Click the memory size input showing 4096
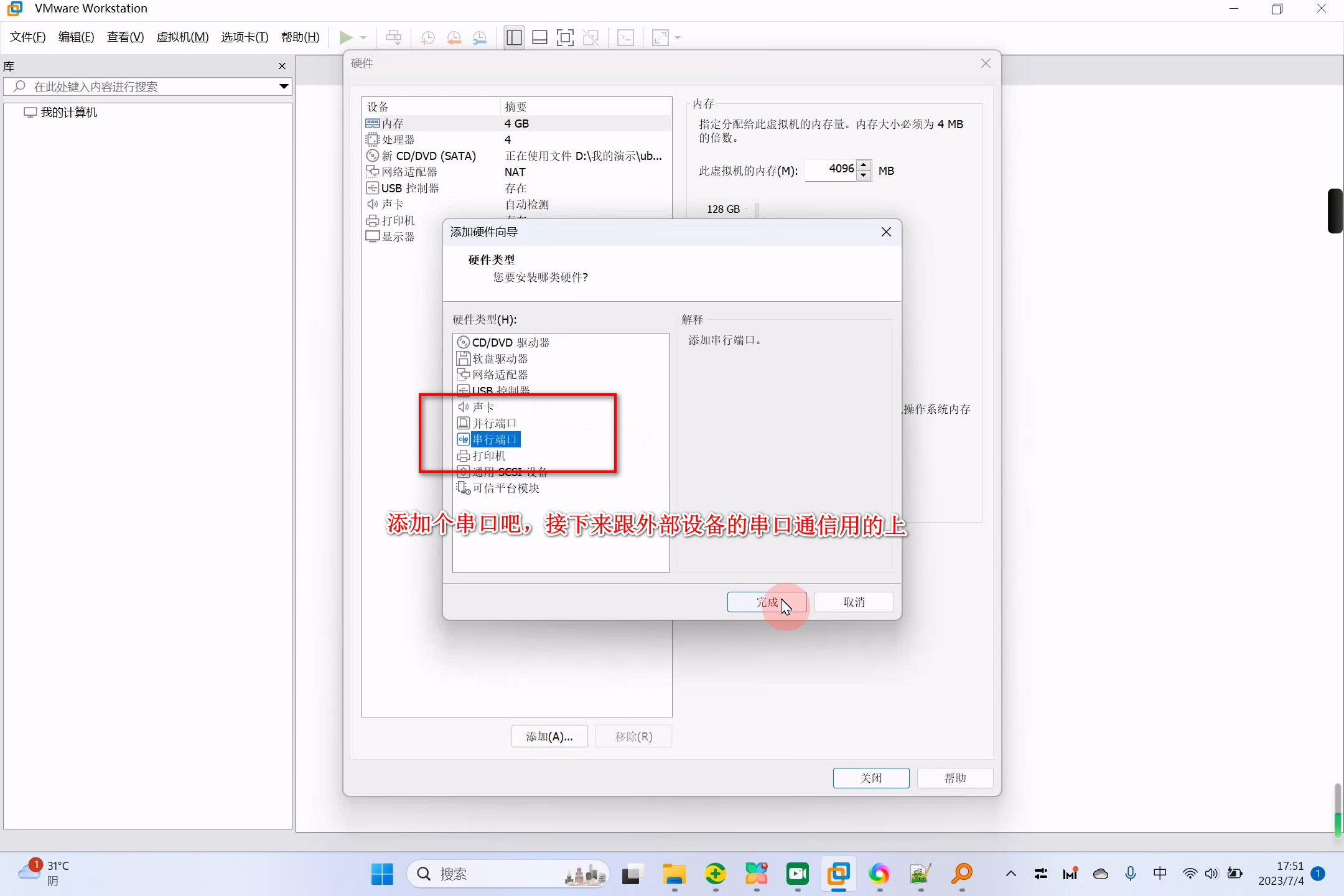Image resolution: width=1344 pixels, height=896 pixels. click(x=831, y=169)
